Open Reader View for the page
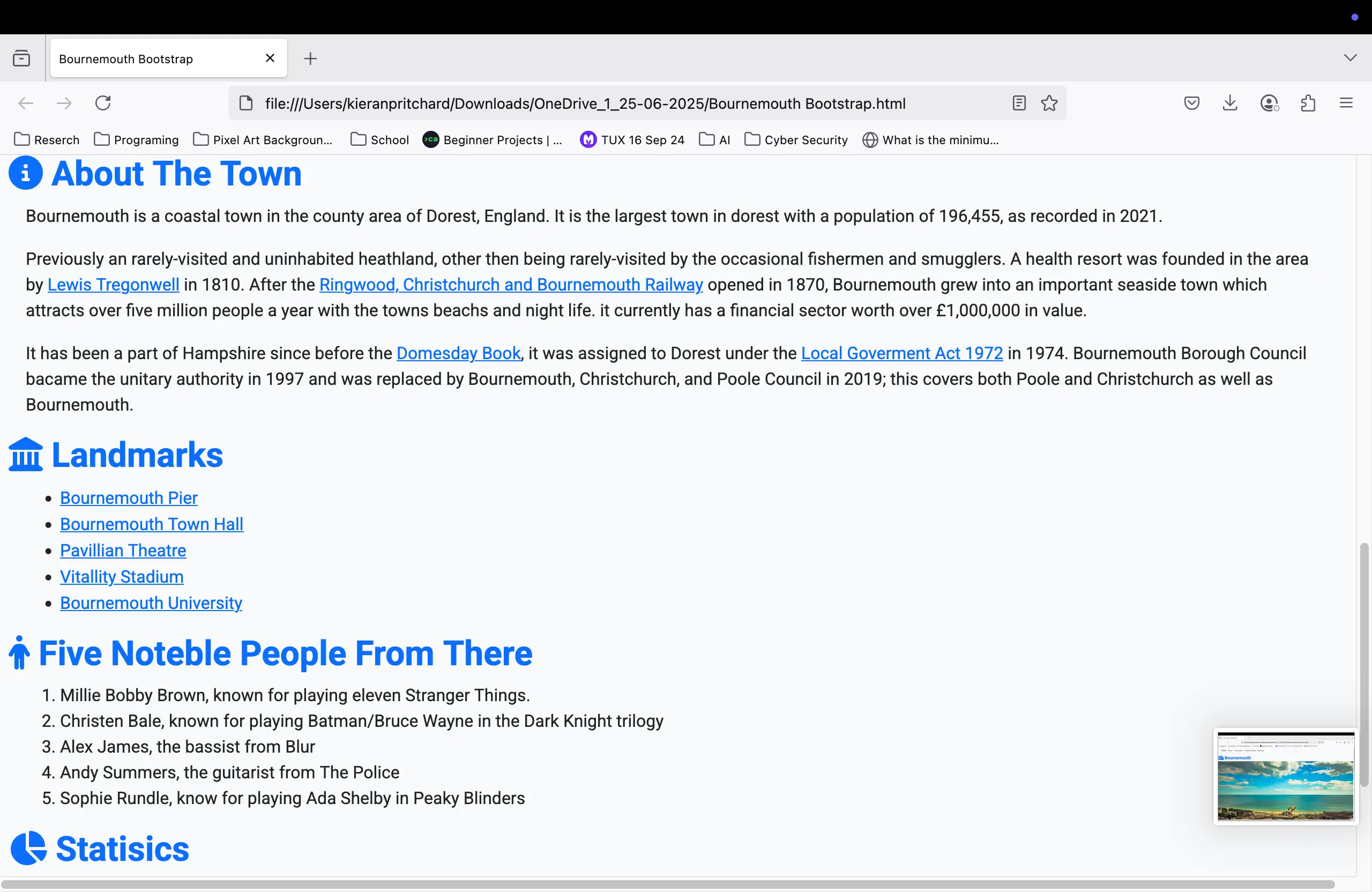The height and width of the screenshot is (892, 1372). click(x=1018, y=102)
